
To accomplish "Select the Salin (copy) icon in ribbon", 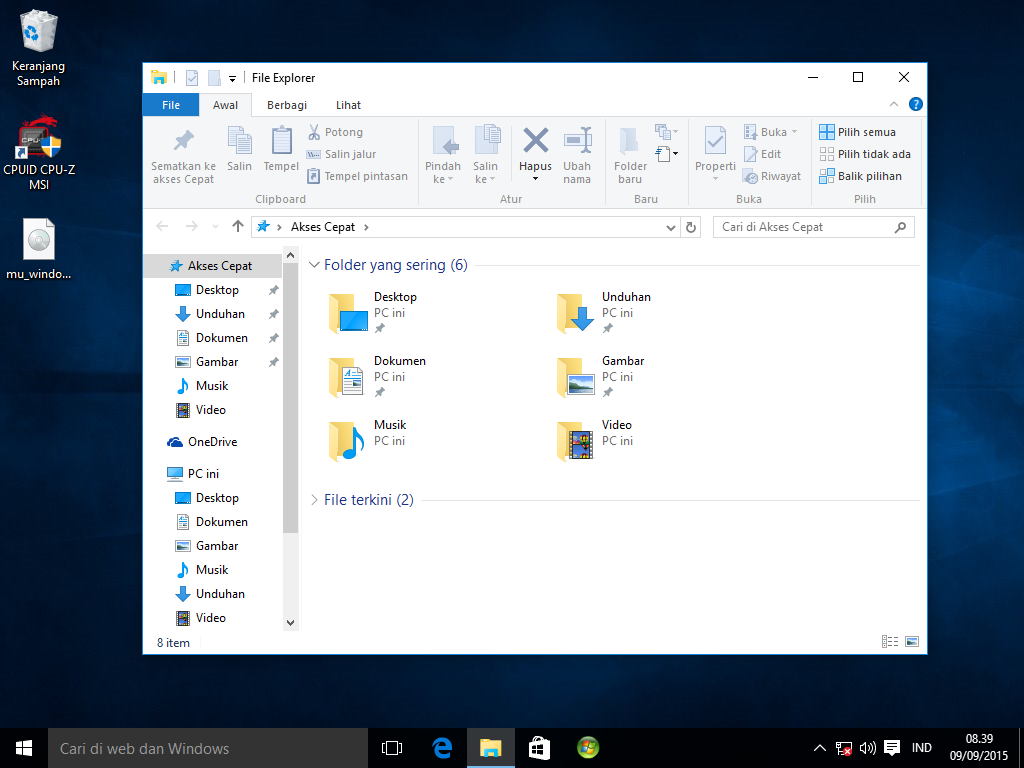I will tap(239, 150).
